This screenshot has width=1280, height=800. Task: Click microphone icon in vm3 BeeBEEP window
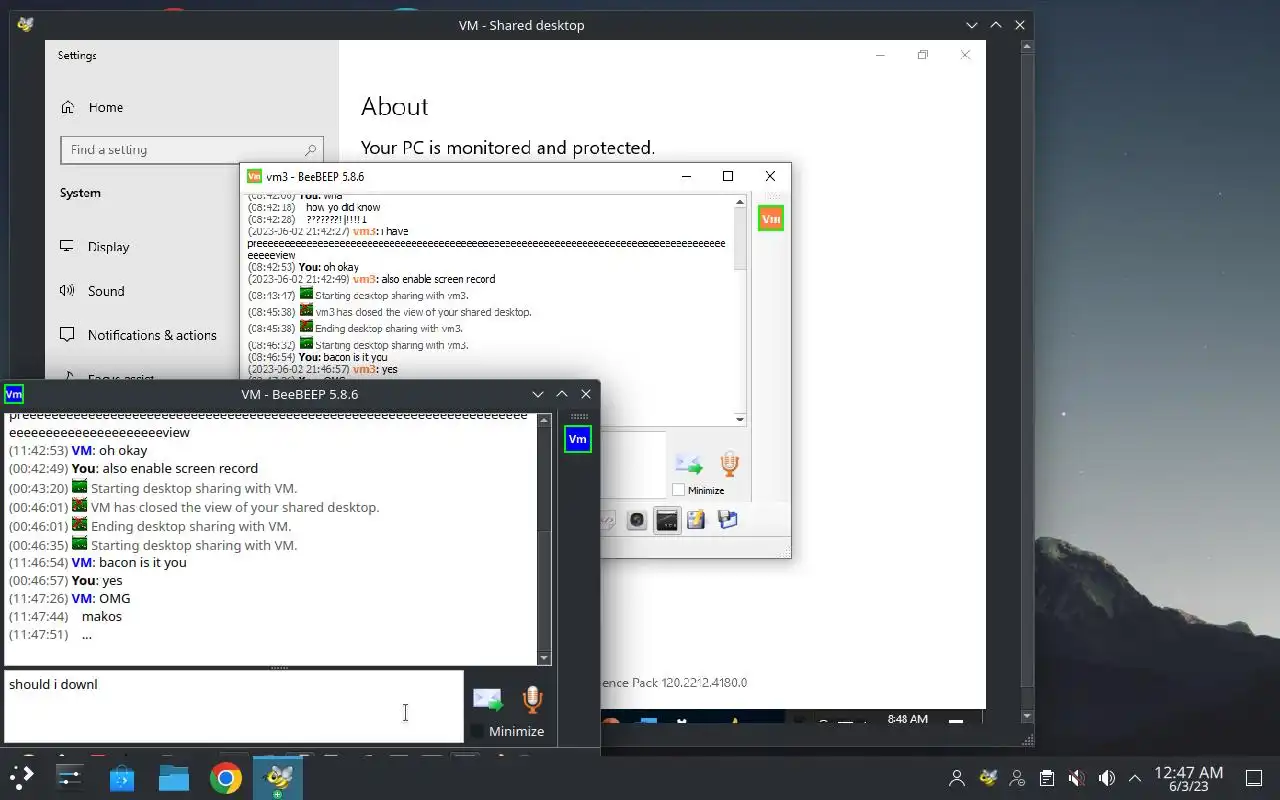(729, 464)
